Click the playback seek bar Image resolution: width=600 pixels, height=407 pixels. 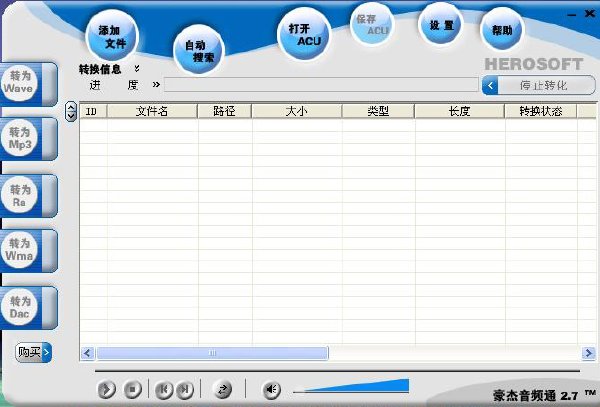click(337, 371)
